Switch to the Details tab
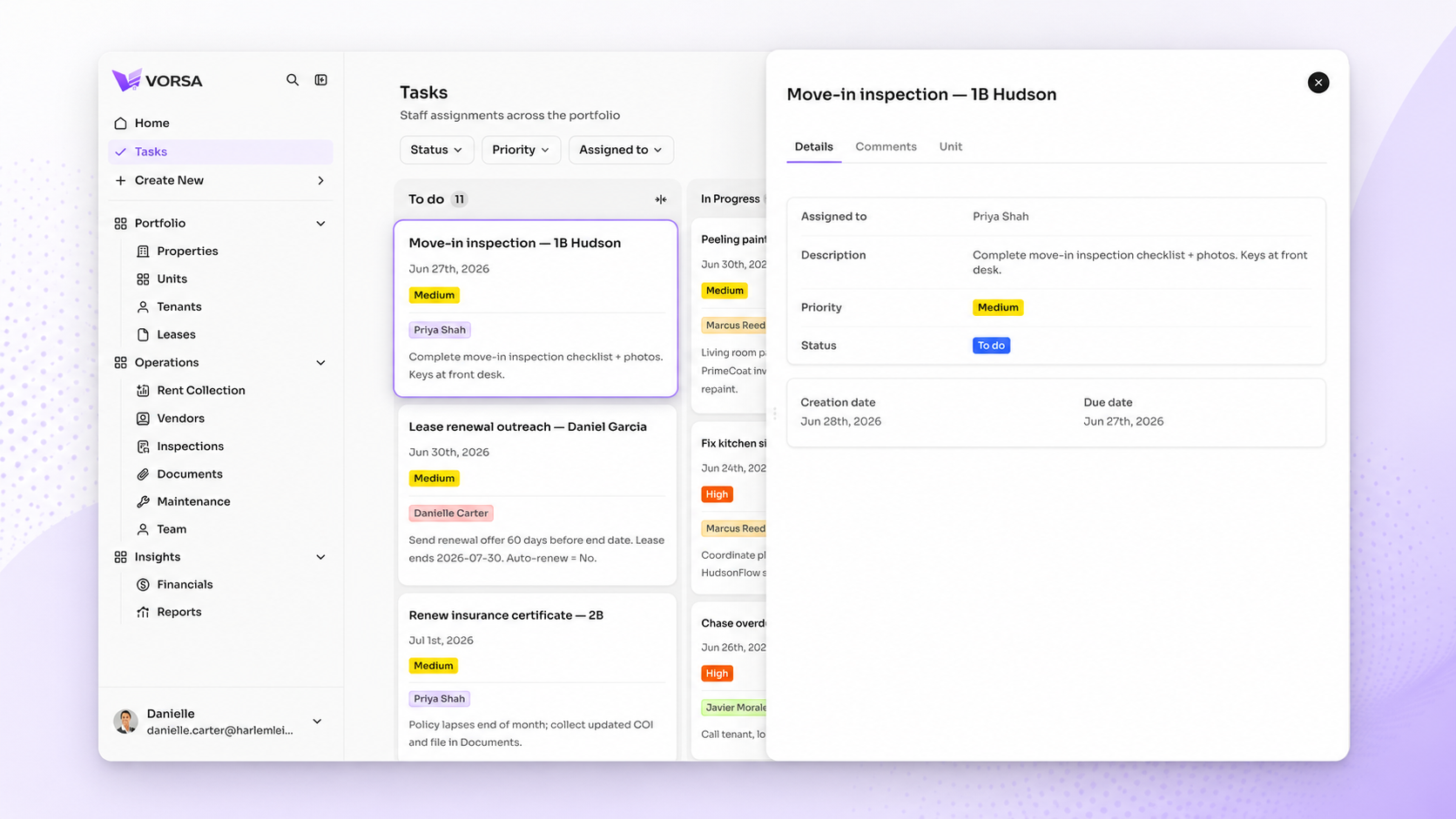Screen dimensions: 1456x819 tap(813, 147)
